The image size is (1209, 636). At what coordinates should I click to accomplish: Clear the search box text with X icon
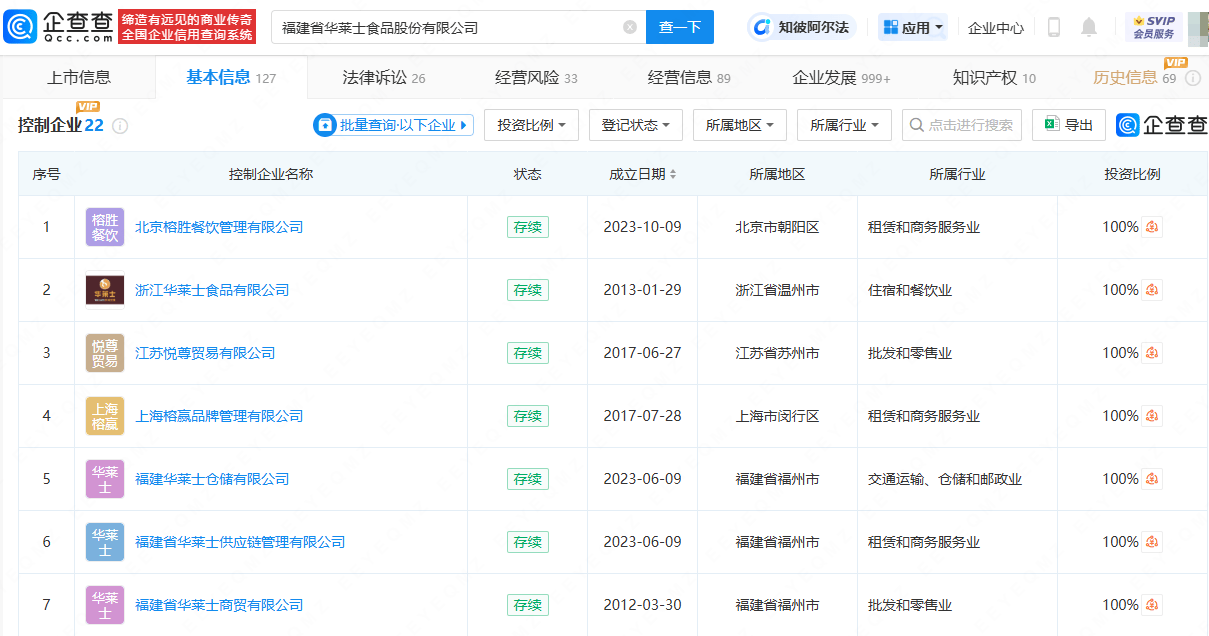pyautogui.click(x=630, y=27)
